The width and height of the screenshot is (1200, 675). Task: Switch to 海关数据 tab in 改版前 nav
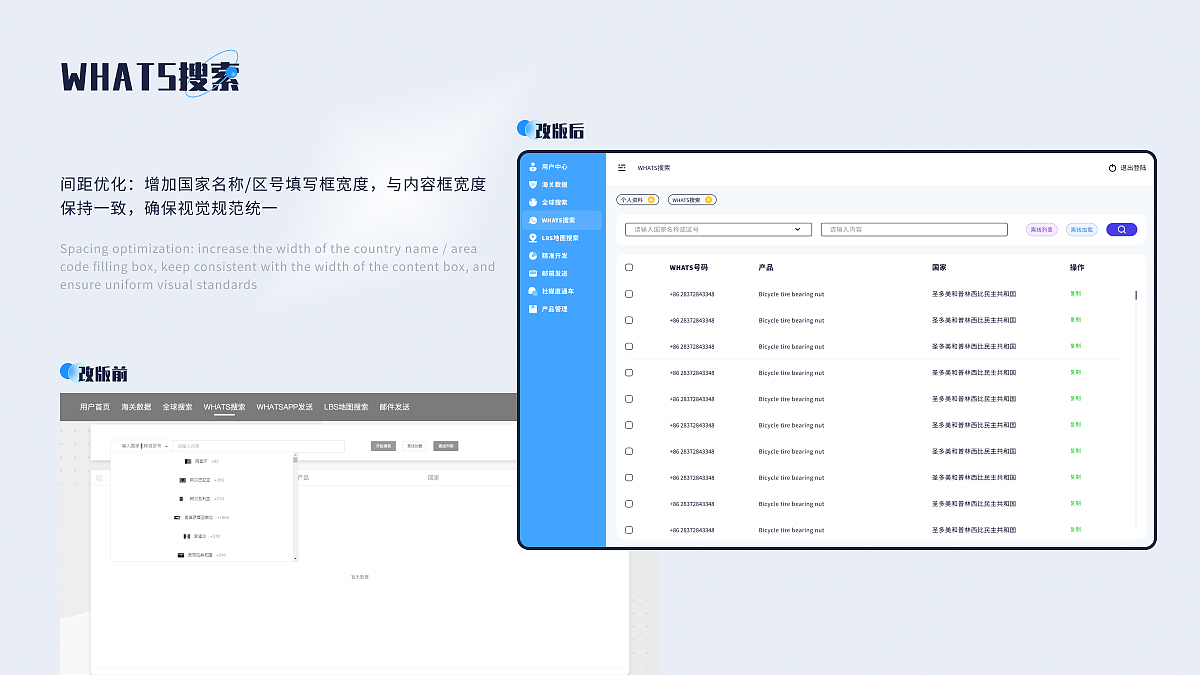click(136, 407)
